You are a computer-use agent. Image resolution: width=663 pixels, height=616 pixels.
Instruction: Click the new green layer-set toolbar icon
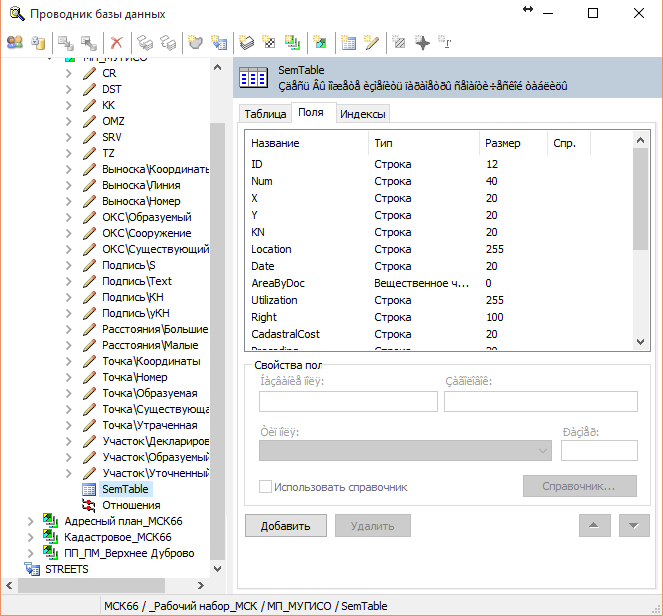(292, 42)
